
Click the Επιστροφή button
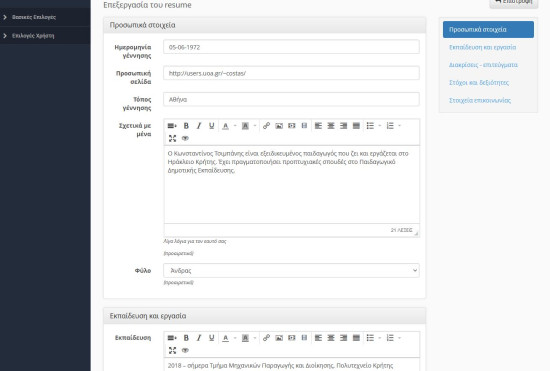point(514,2)
